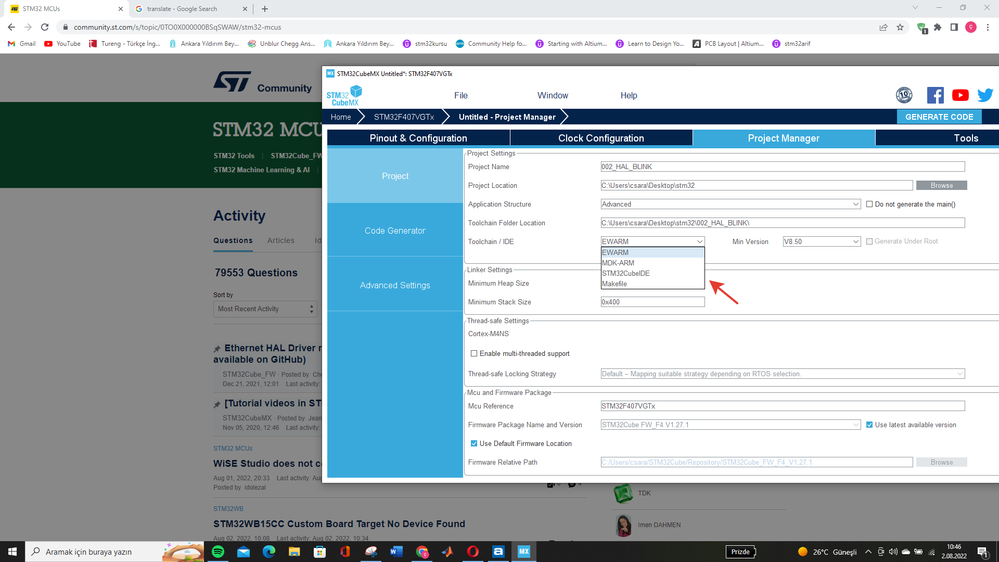Open the Office icon in the taskbar
This screenshot has width=999, height=562.
click(345, 552)
